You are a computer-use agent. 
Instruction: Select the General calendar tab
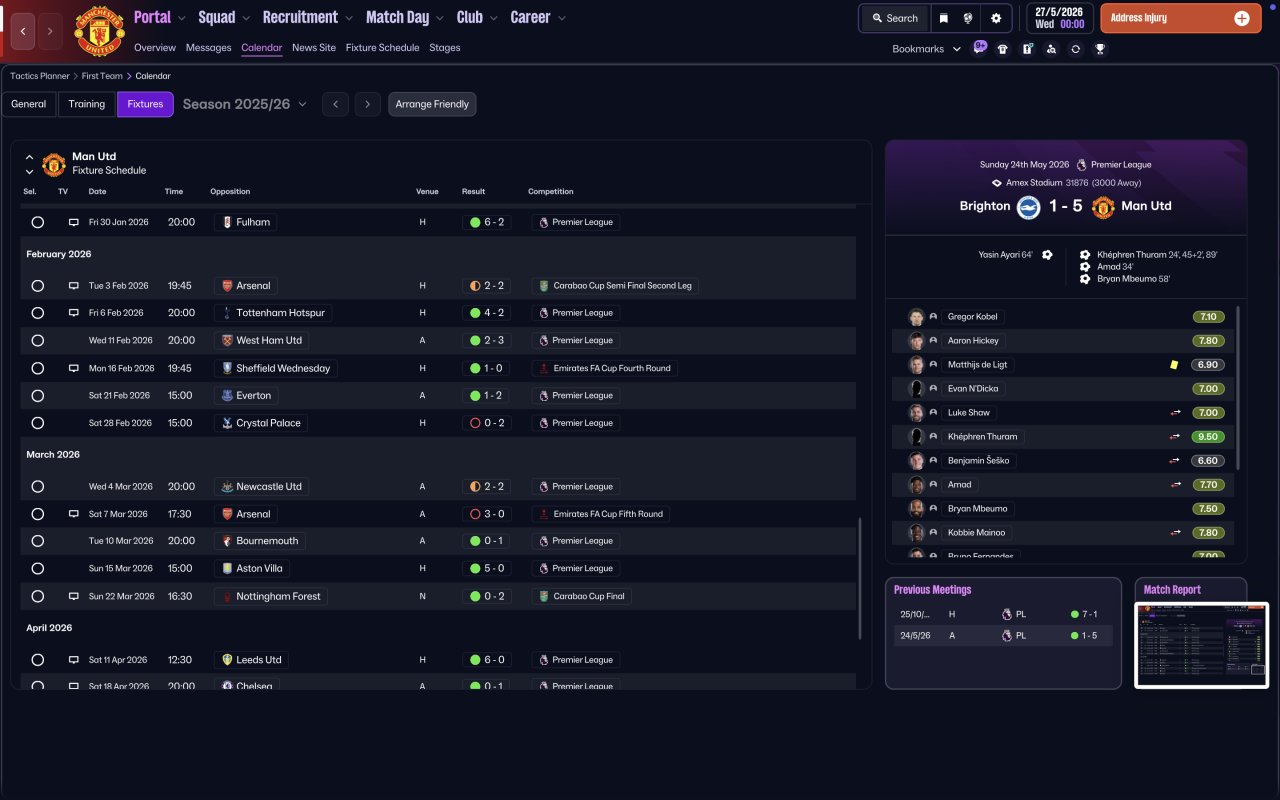(x=29, y=104)
